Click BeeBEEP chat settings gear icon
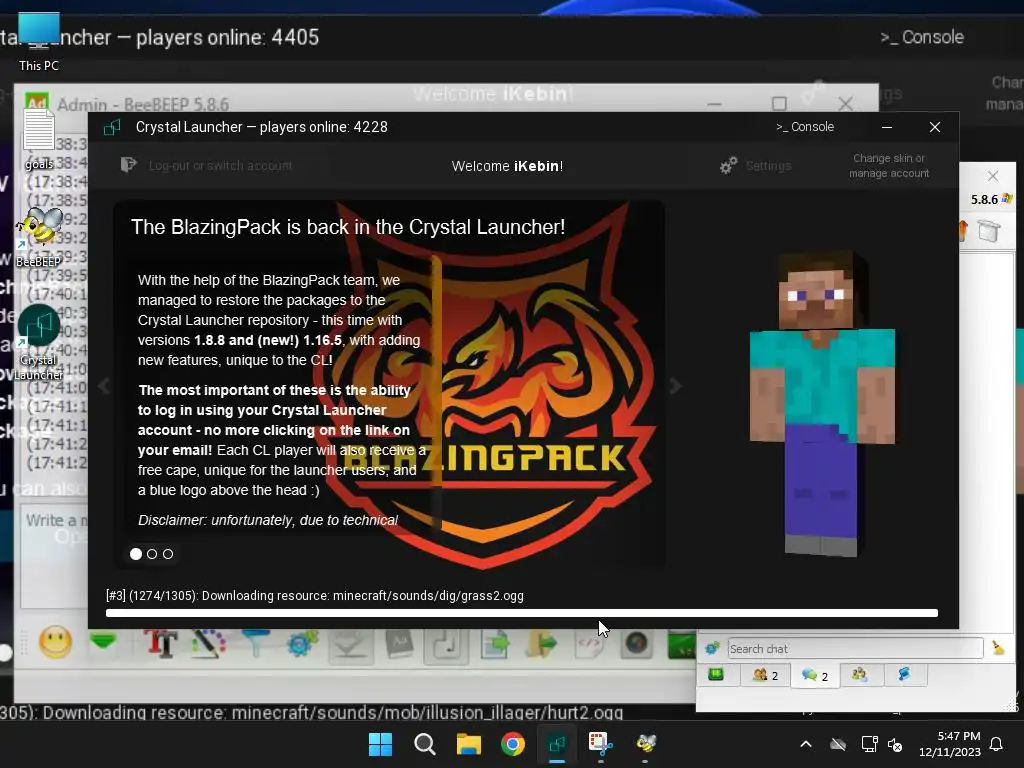Screen dimensions: 1024x768 click(x=302, y=644)
